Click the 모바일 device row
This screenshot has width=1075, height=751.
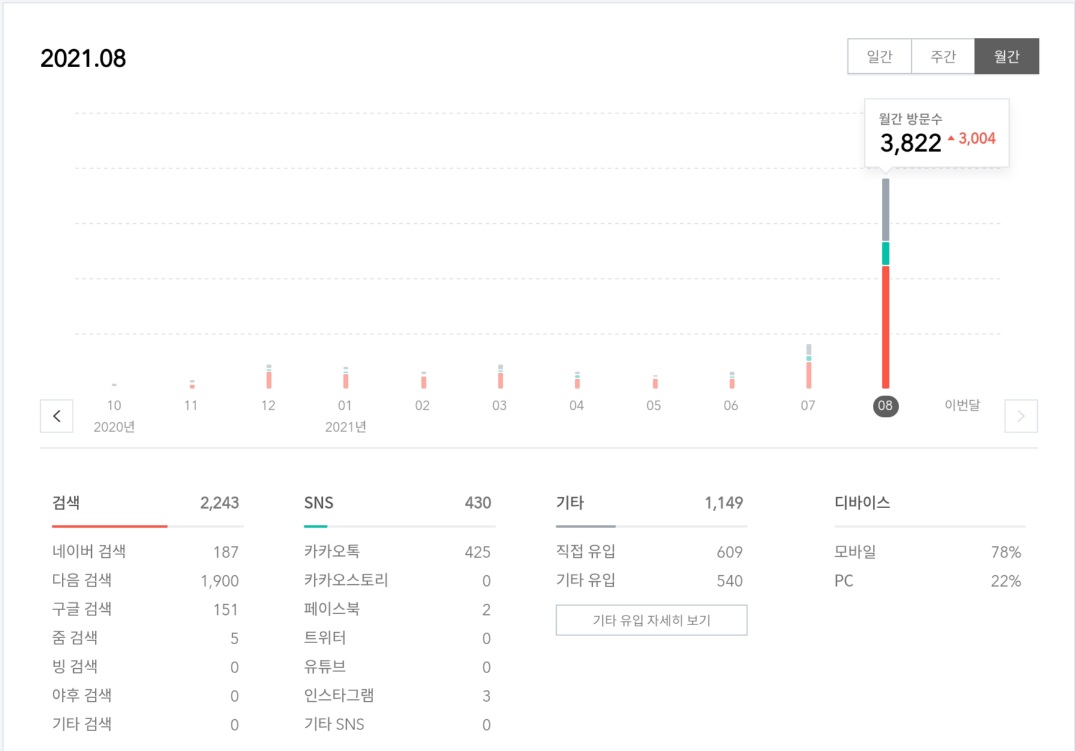[x=928, y=551]
